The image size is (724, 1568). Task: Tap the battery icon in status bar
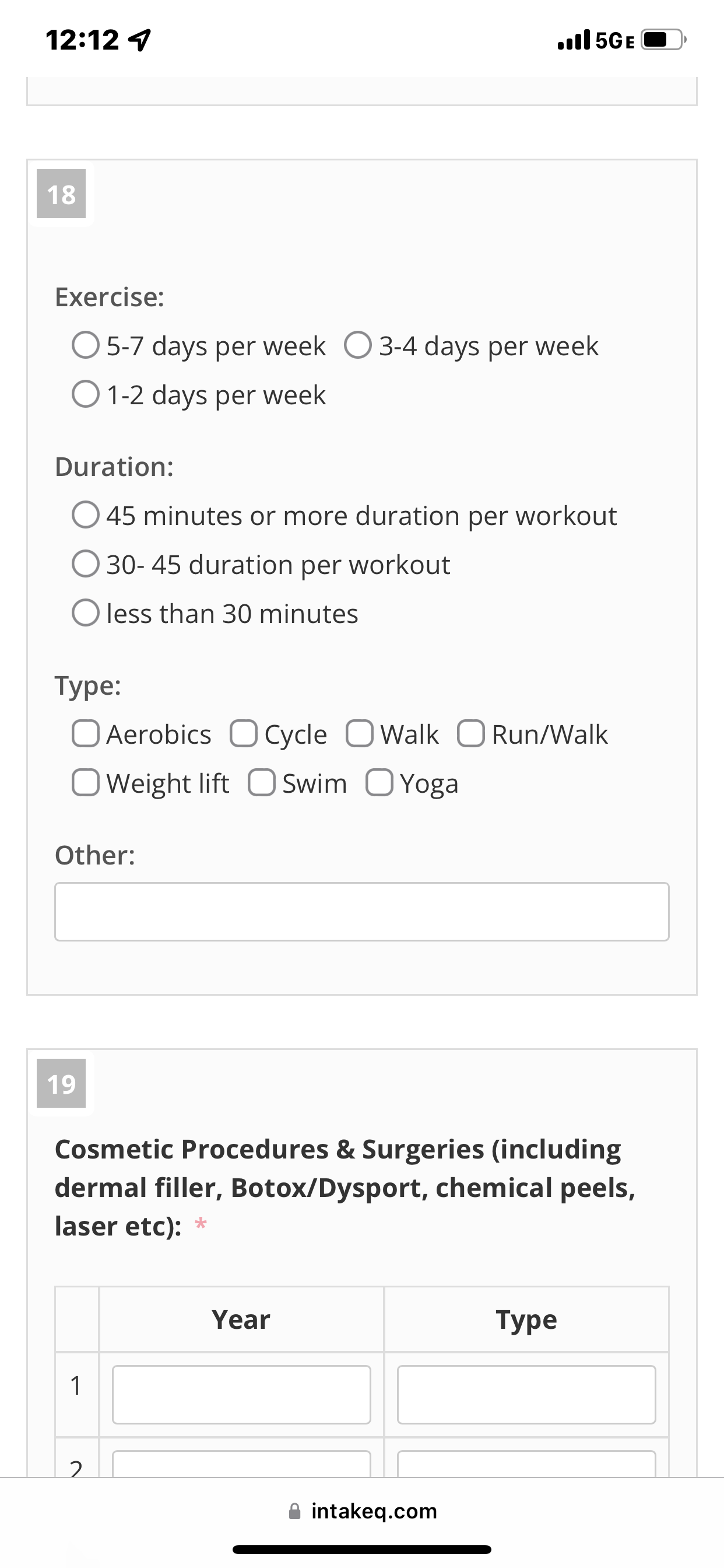click(x=664, y=40)
